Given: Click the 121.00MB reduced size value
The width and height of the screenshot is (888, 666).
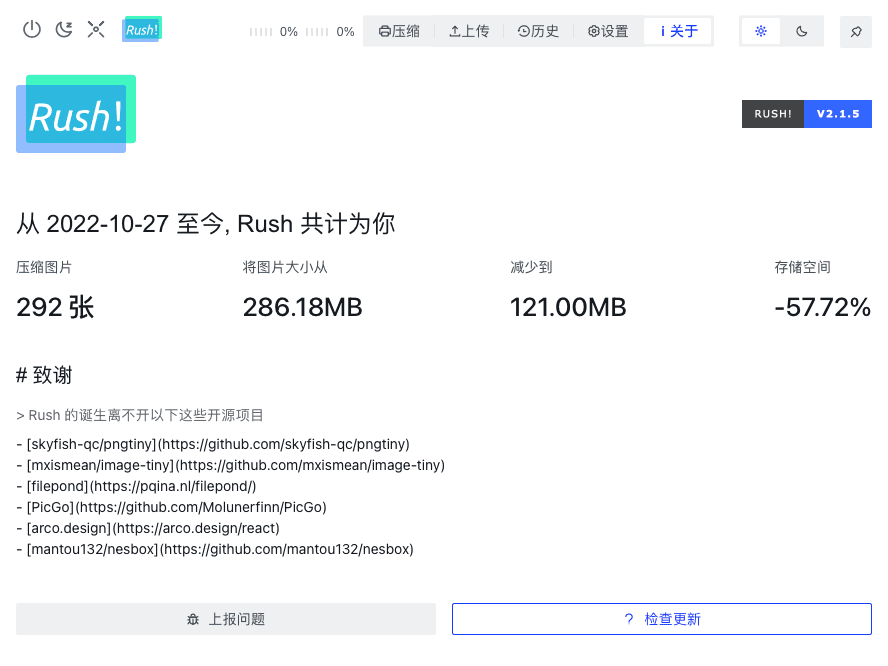Looking at the screenshot, I should click(568, 308).
